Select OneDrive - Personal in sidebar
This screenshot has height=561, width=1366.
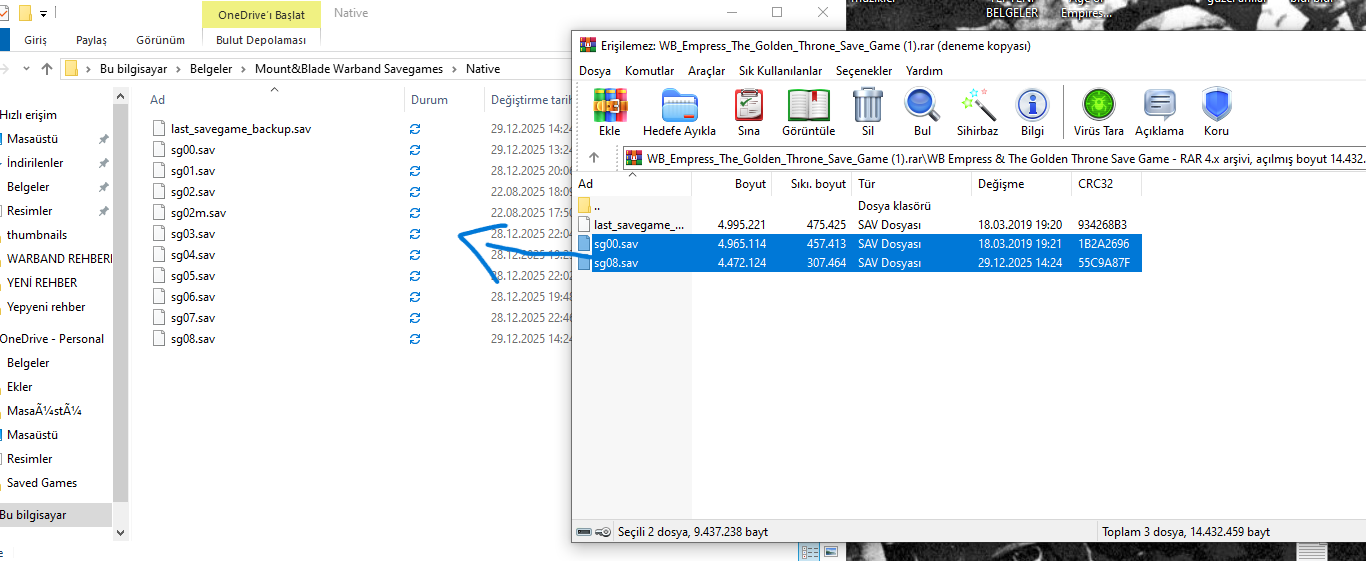pyautogui.click(x=52, y=339)
